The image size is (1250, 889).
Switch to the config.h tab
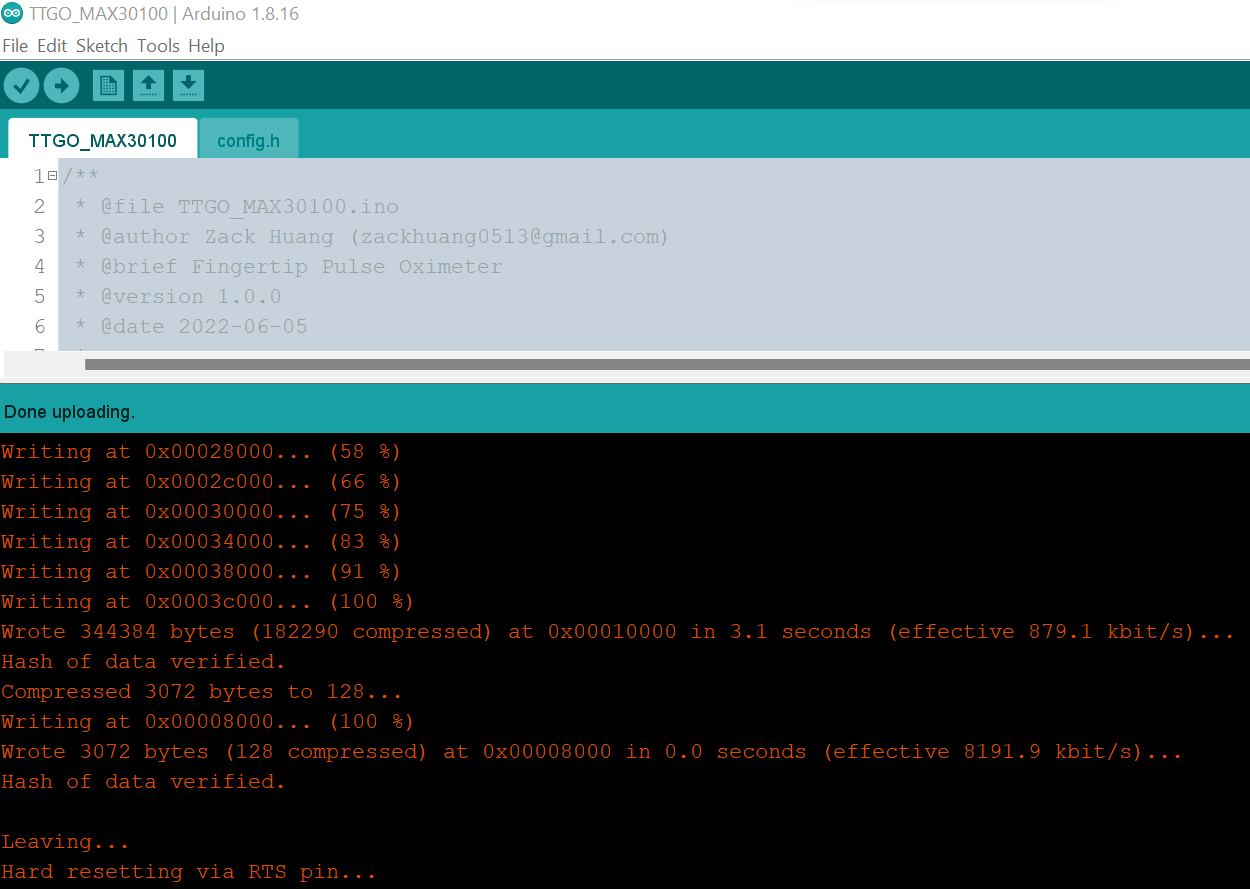pos(248,140)
